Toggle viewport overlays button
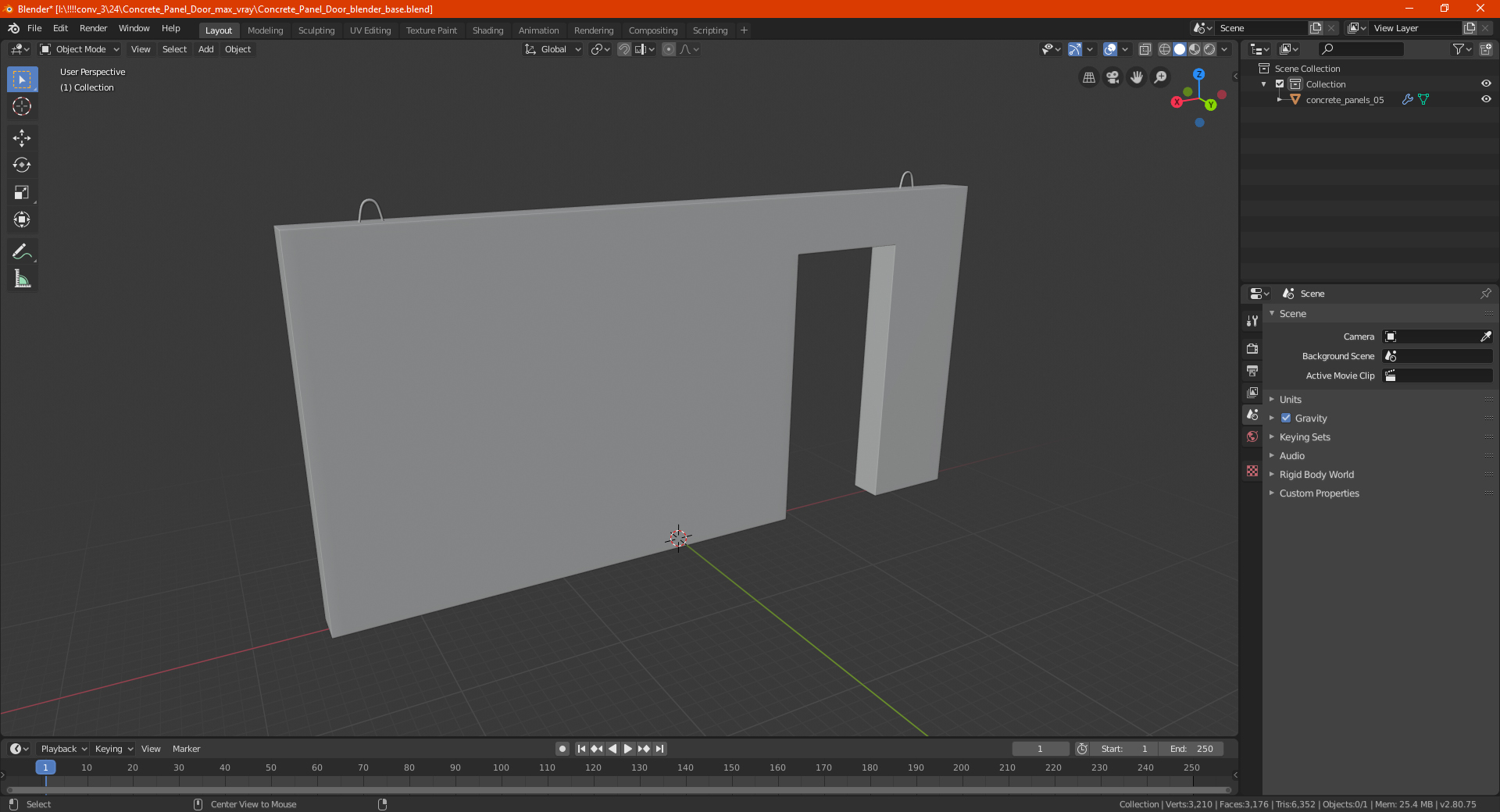This screenshot has width=1500, height=812. click(1110, 49)
